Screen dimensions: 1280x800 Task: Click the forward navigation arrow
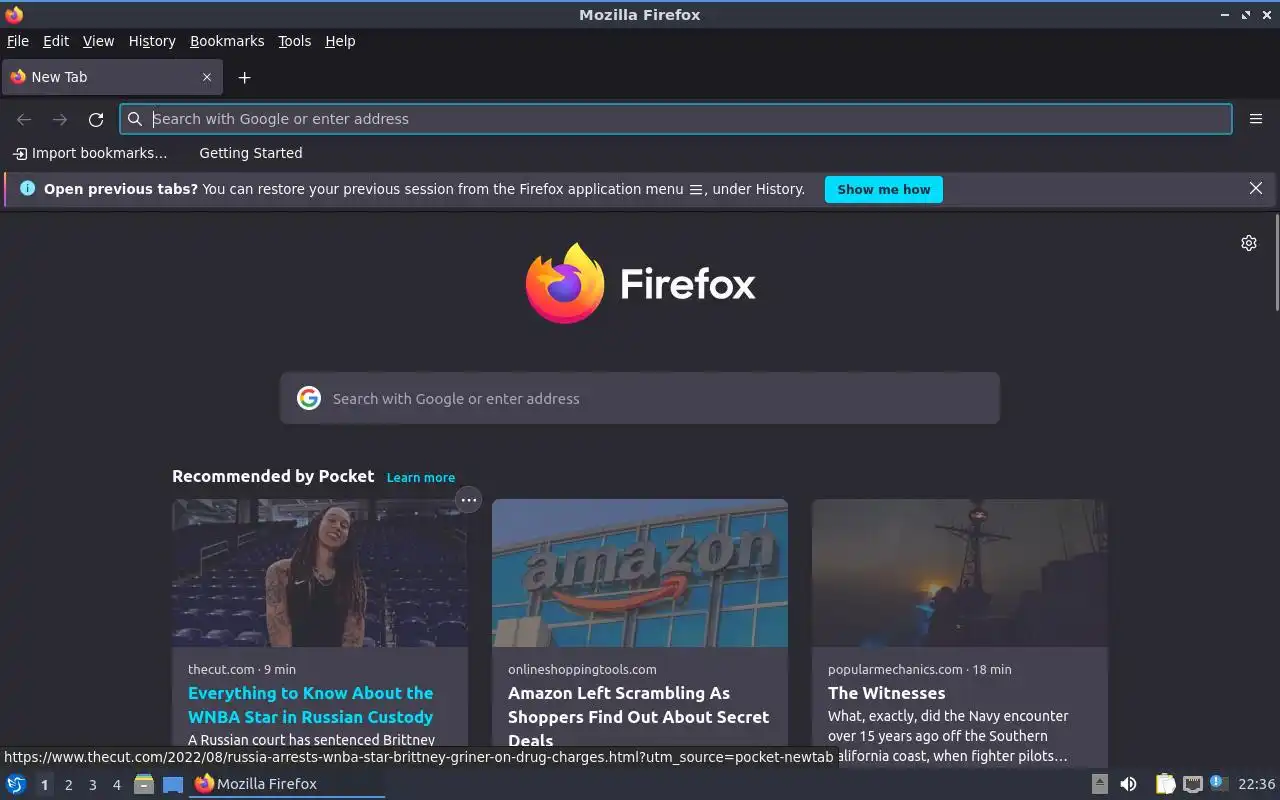tap(60, 119)
